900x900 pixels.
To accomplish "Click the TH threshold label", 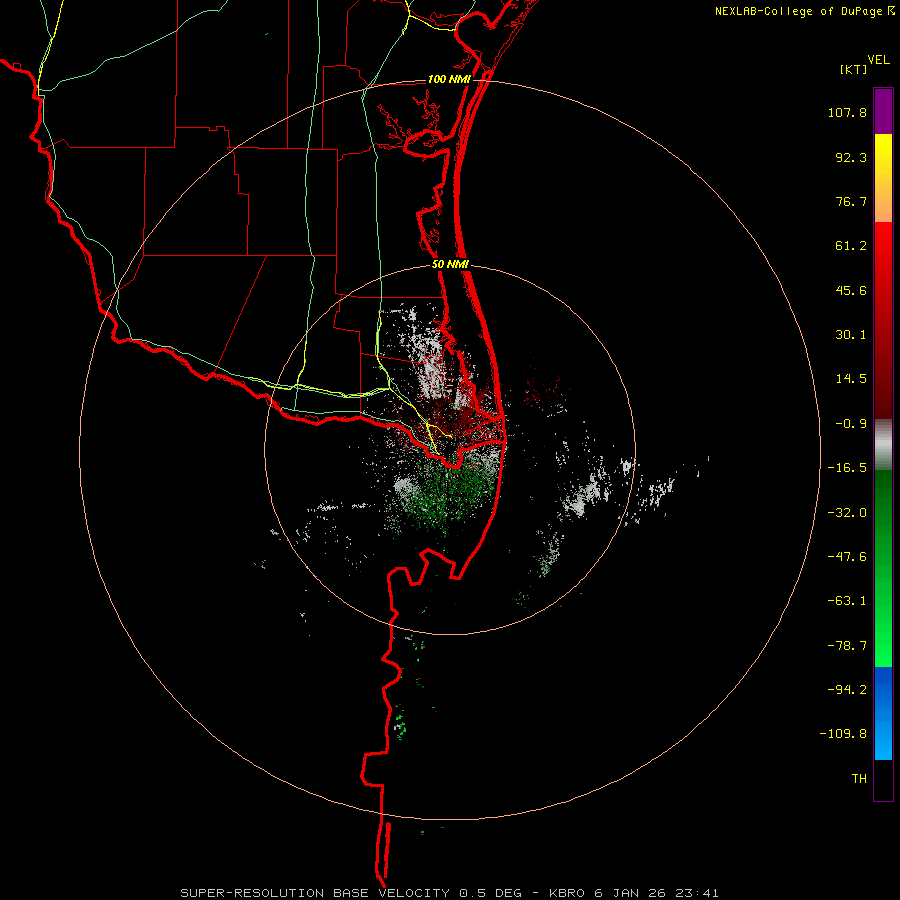I will pyautogui.click(x=859, y=778).
